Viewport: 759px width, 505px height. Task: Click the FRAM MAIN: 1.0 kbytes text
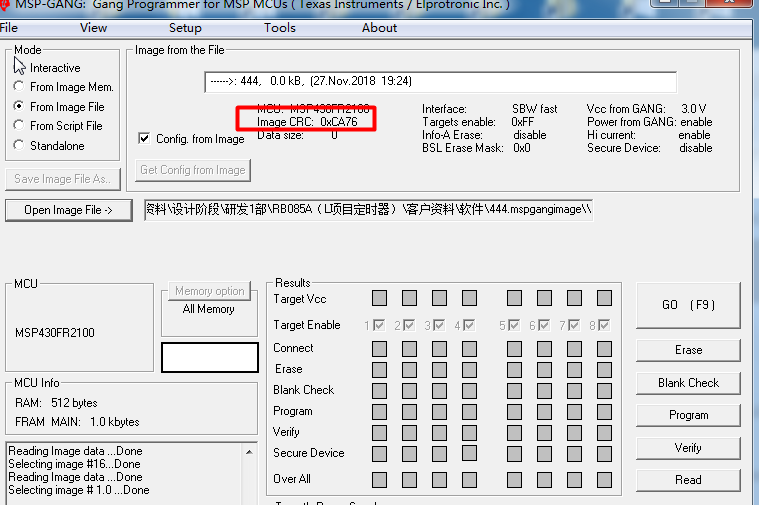(77, 422)
